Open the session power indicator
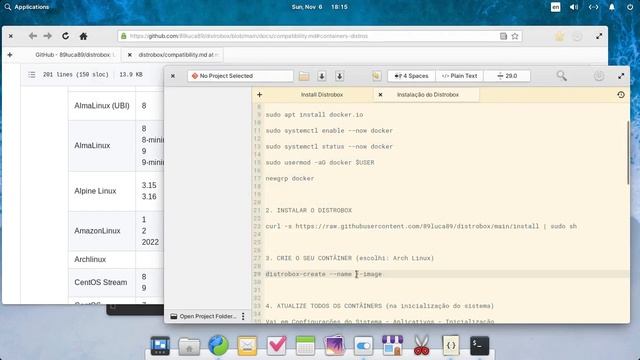Viewport: 640px width, 360px height. pos(630,7)
